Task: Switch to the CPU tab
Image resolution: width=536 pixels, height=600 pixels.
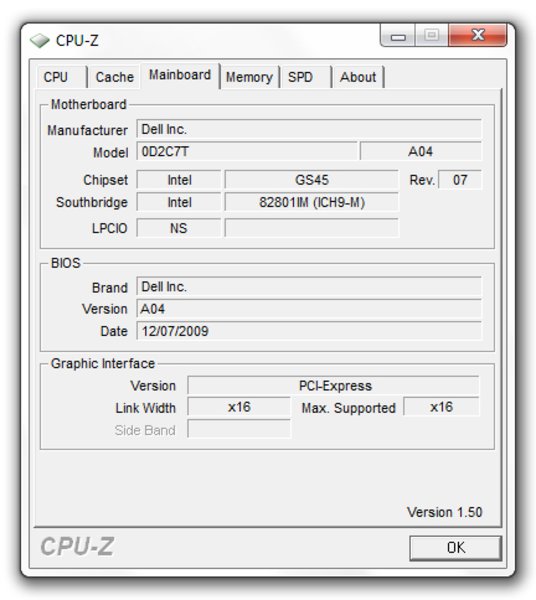Action: [x=61, y=77]
